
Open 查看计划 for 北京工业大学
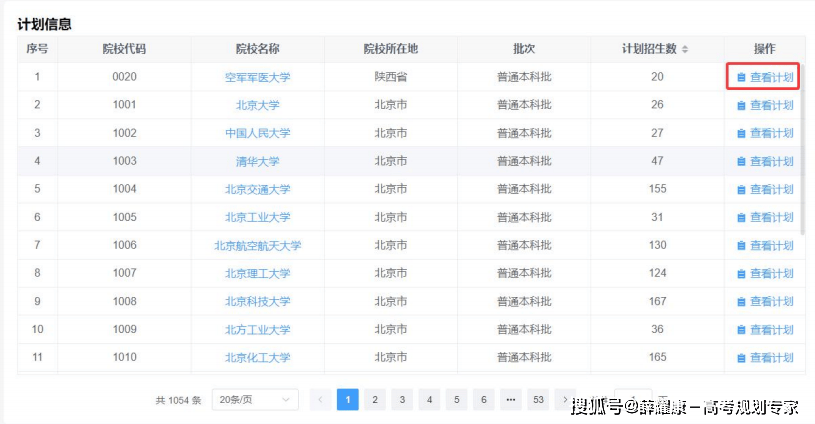click(x=765, y=218)
